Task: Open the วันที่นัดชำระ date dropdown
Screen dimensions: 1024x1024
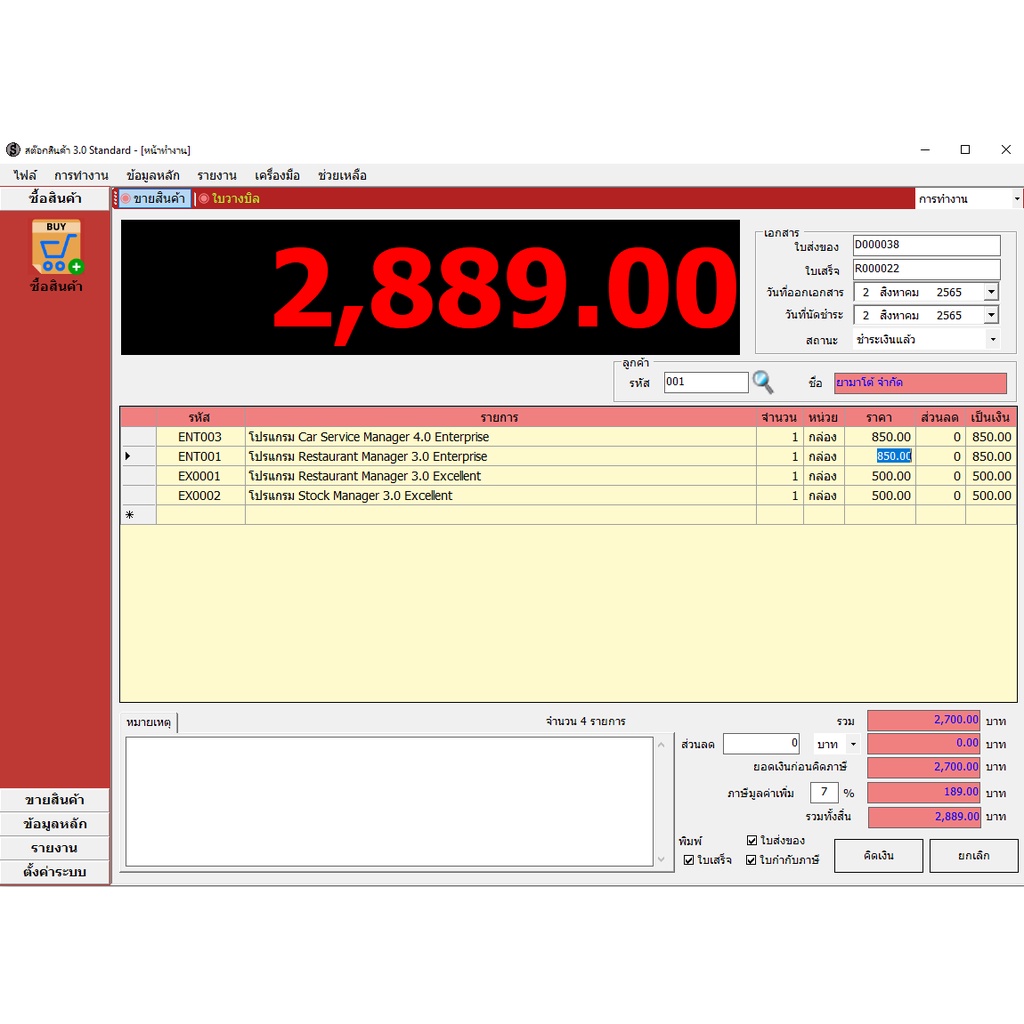Action: coord(991,315)
